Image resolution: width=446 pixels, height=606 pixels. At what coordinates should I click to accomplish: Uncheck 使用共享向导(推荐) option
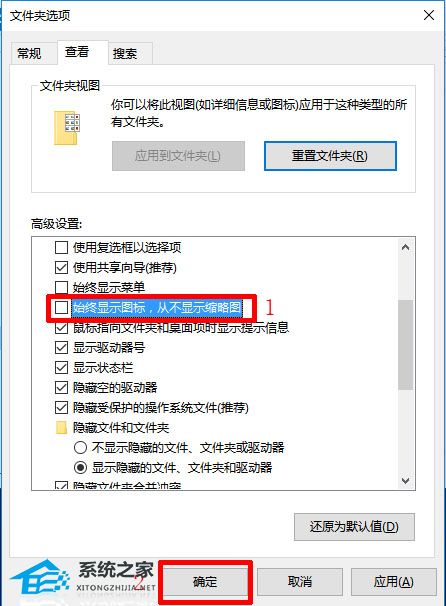61,267
